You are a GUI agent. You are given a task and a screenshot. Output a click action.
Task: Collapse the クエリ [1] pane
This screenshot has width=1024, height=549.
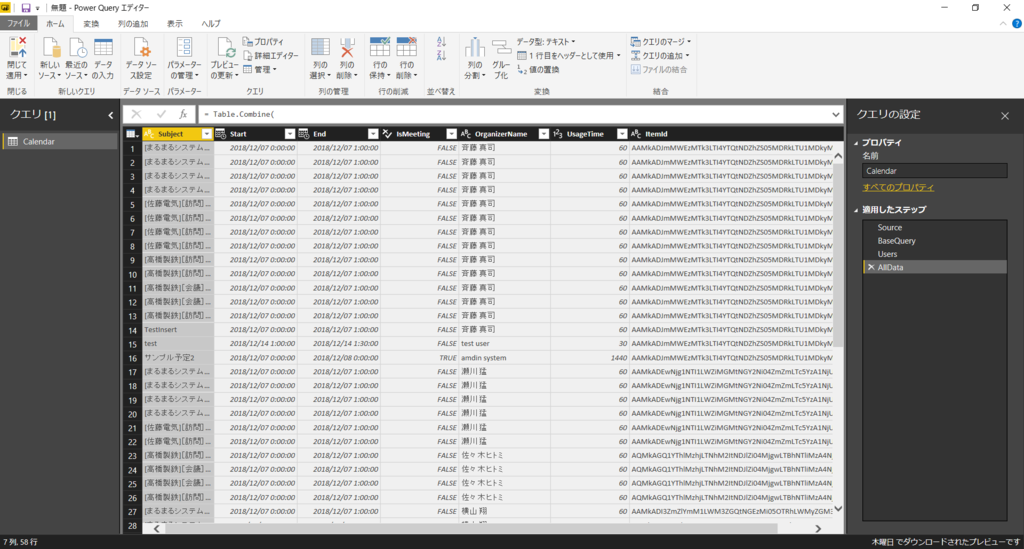pos(110,115)
